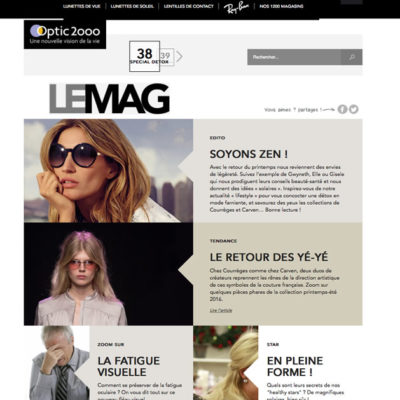The height and width of the screenshot is (400, 400).
Task: Open Le retour des Yé-Yé headline
Action: click(x=269, y=257)
